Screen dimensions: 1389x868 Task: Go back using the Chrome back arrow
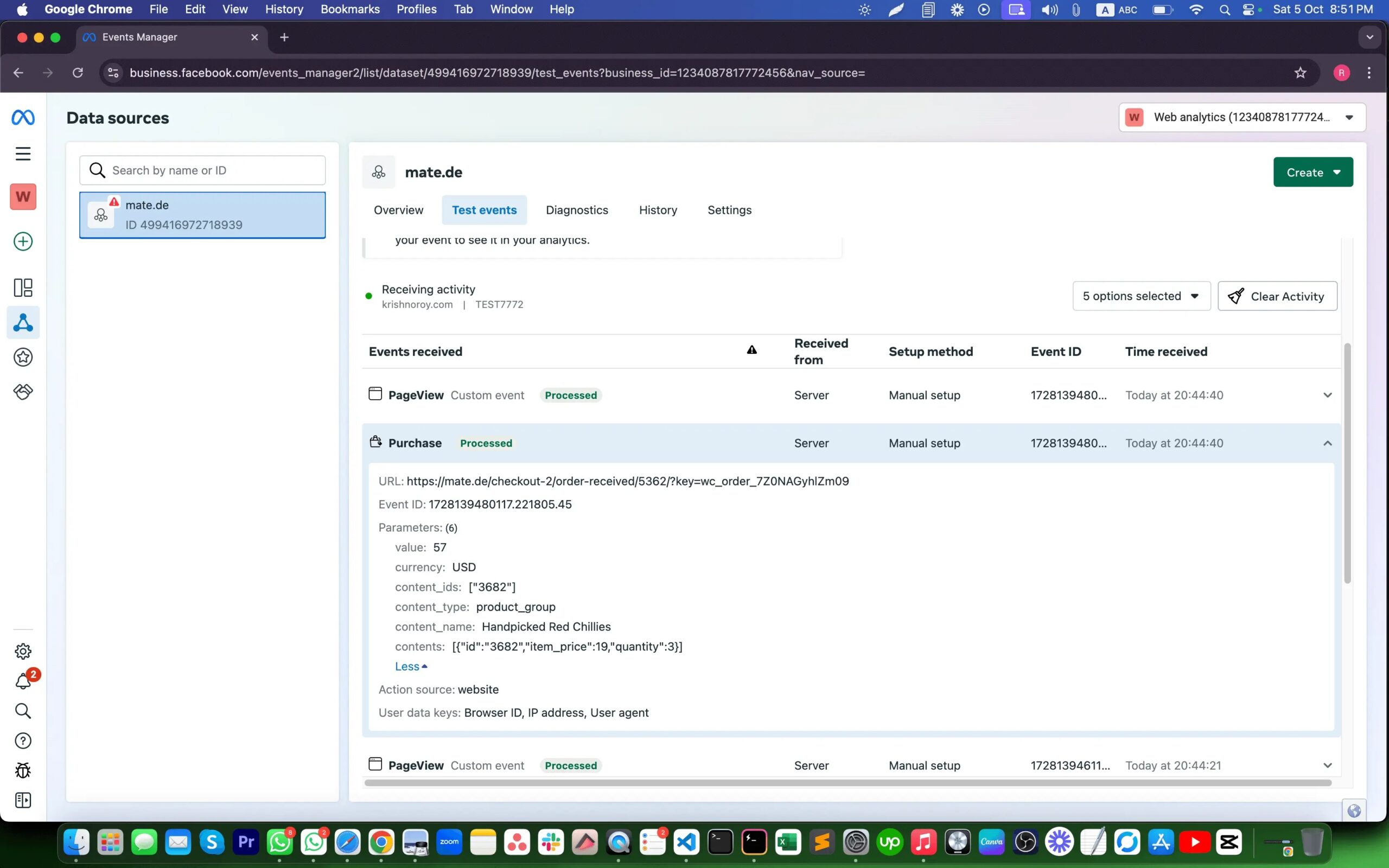pos(18,73)
